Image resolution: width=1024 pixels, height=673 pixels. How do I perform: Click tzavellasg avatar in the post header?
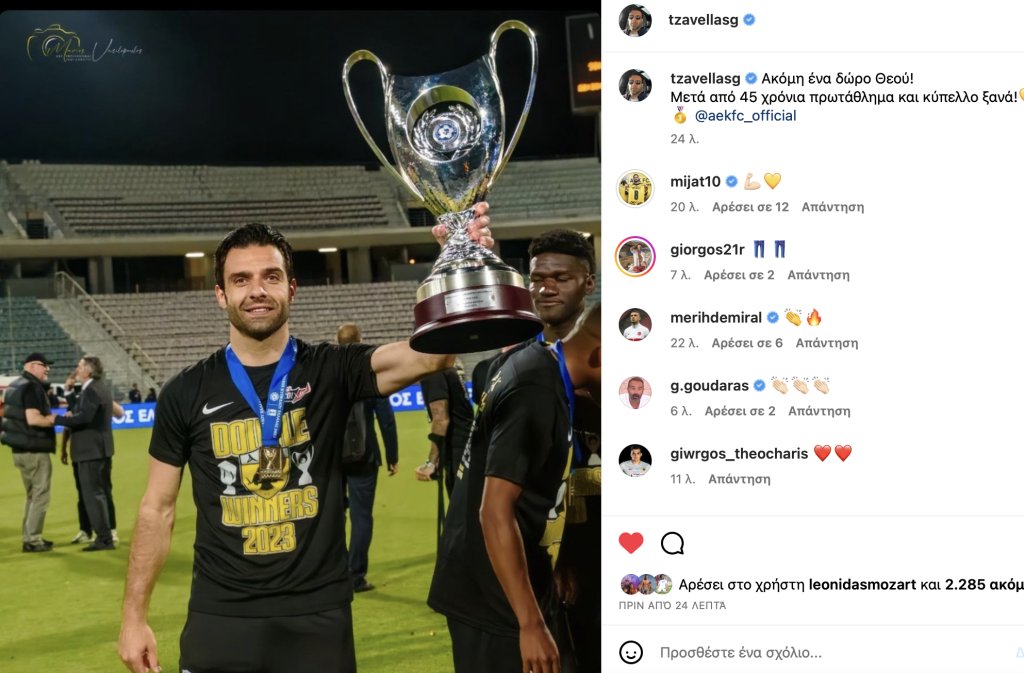pyautogui.click(x=635, y=20)
